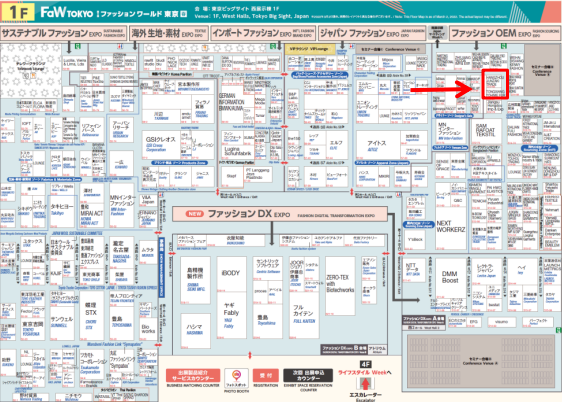562x402 pixels.
Task: Select the インポート ファッション EXPO header
Action: [263, 33]
